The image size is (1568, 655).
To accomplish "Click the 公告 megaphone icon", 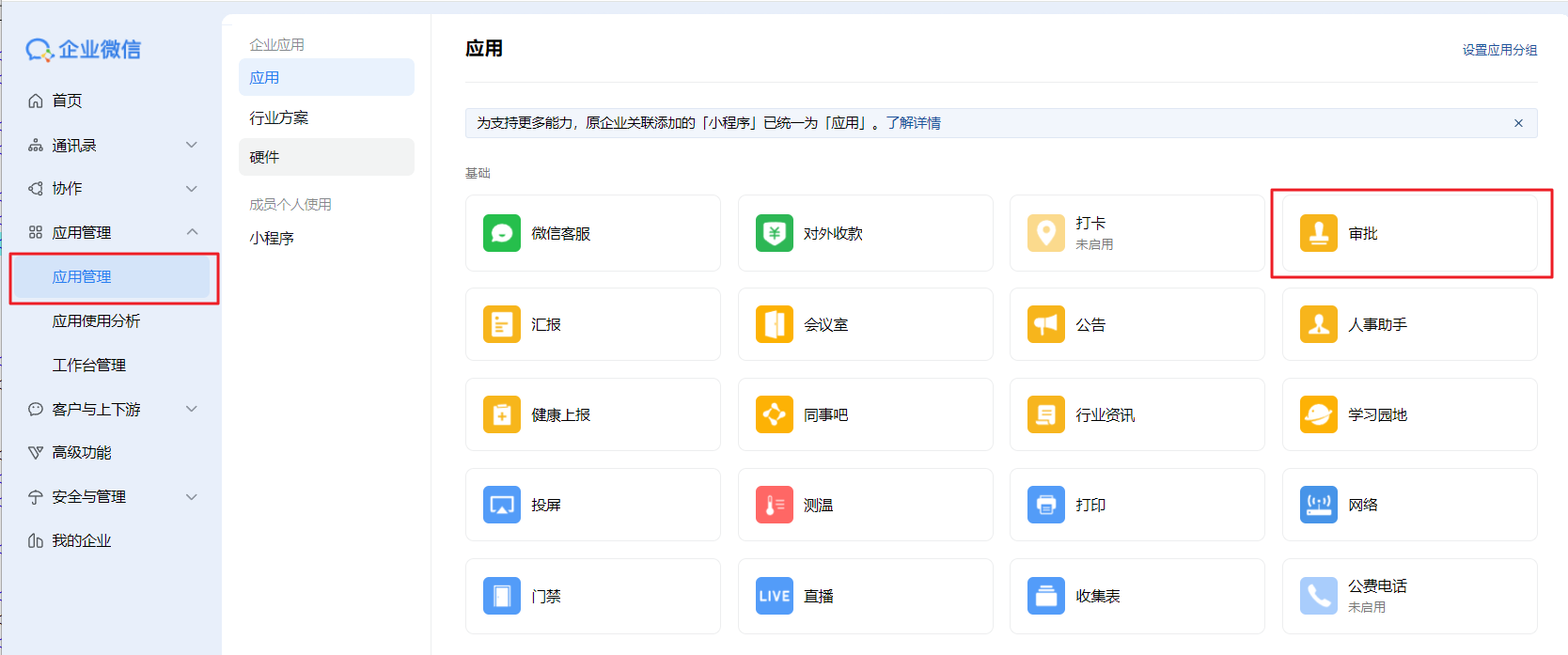I will tap(1045, 324).
